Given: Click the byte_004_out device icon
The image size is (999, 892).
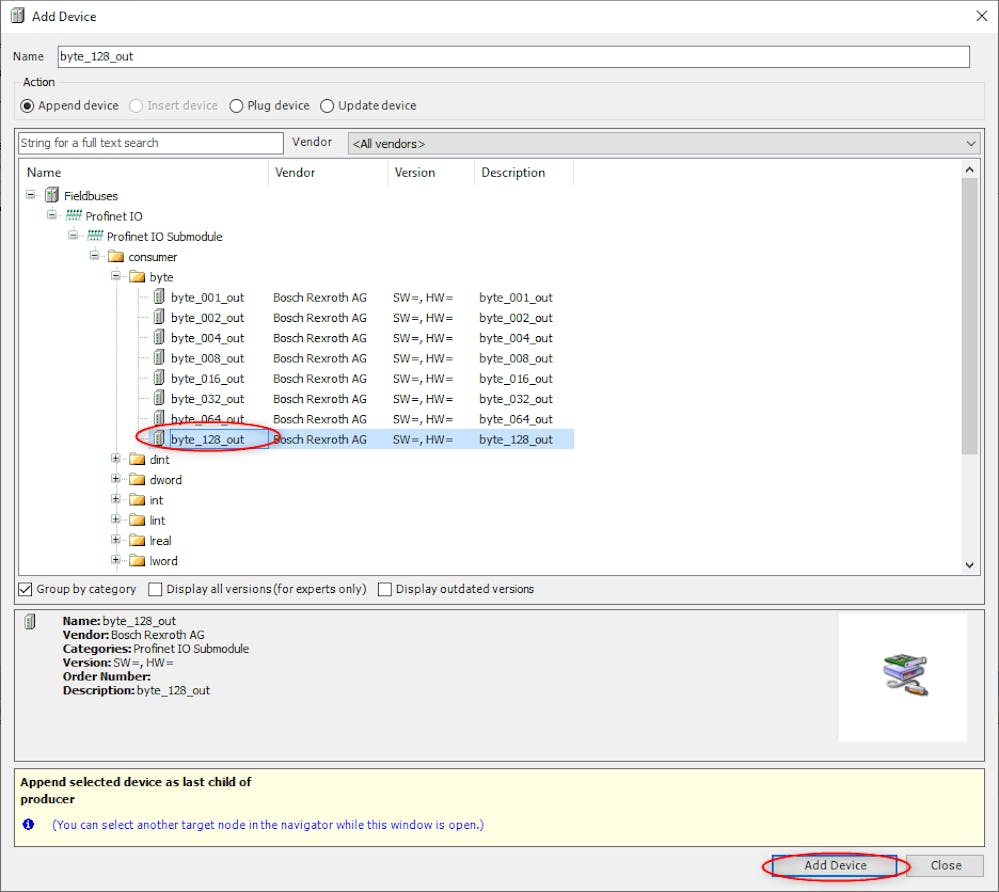Looking at the screenshot, I should tap(159, 337).
